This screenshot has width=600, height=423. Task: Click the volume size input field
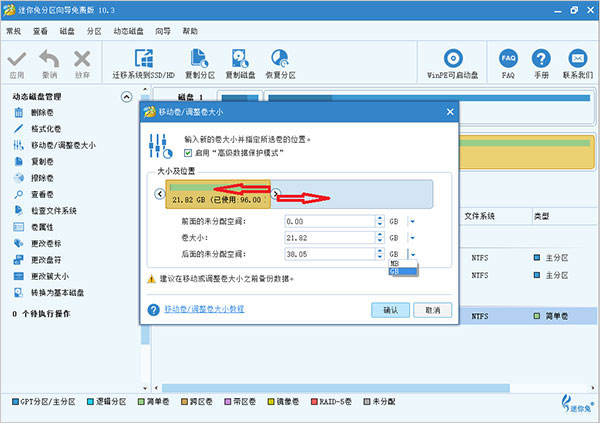(x=330, y=238)
